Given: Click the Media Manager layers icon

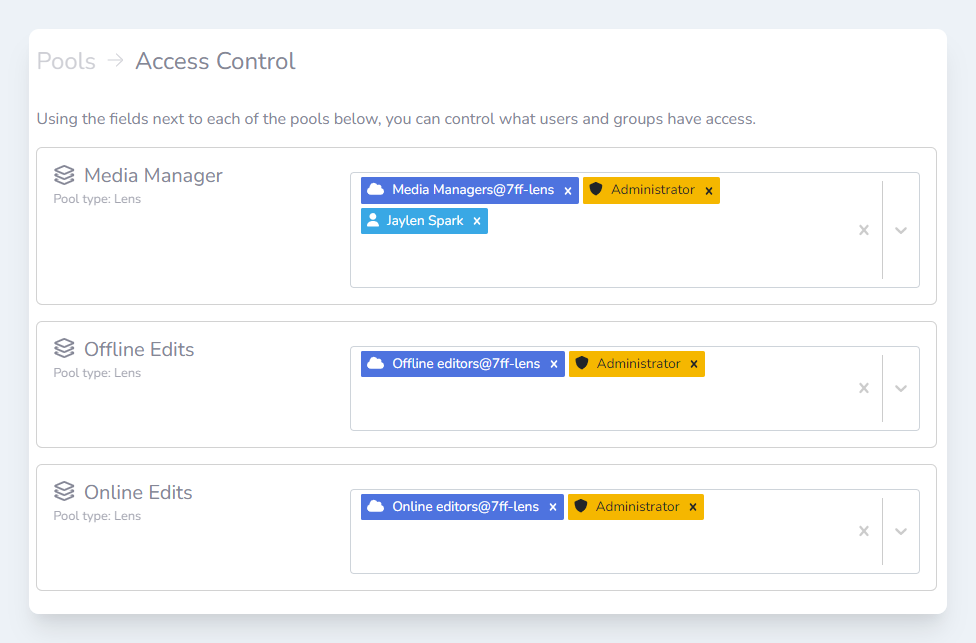Looking at the screenshot, I should tap(64, 175).
